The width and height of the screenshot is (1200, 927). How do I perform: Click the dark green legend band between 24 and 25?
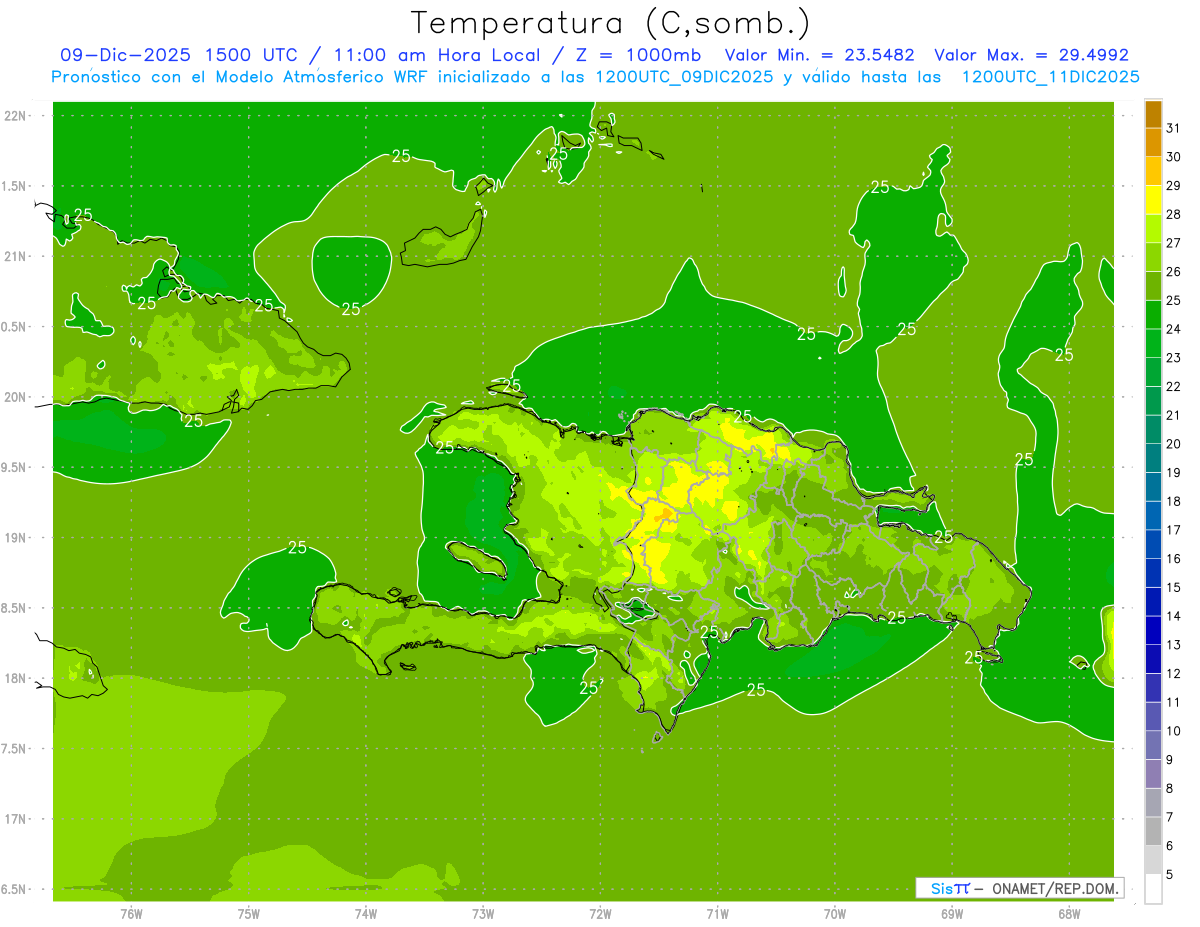click(1153, 315)
